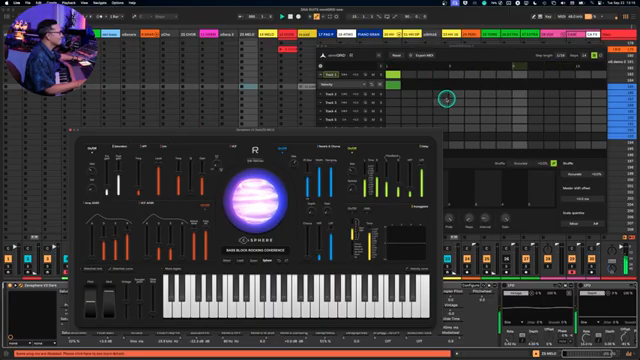The image size is (640, 360).
Task: Mute Track 2 in omniGRID
Action: 373,94
